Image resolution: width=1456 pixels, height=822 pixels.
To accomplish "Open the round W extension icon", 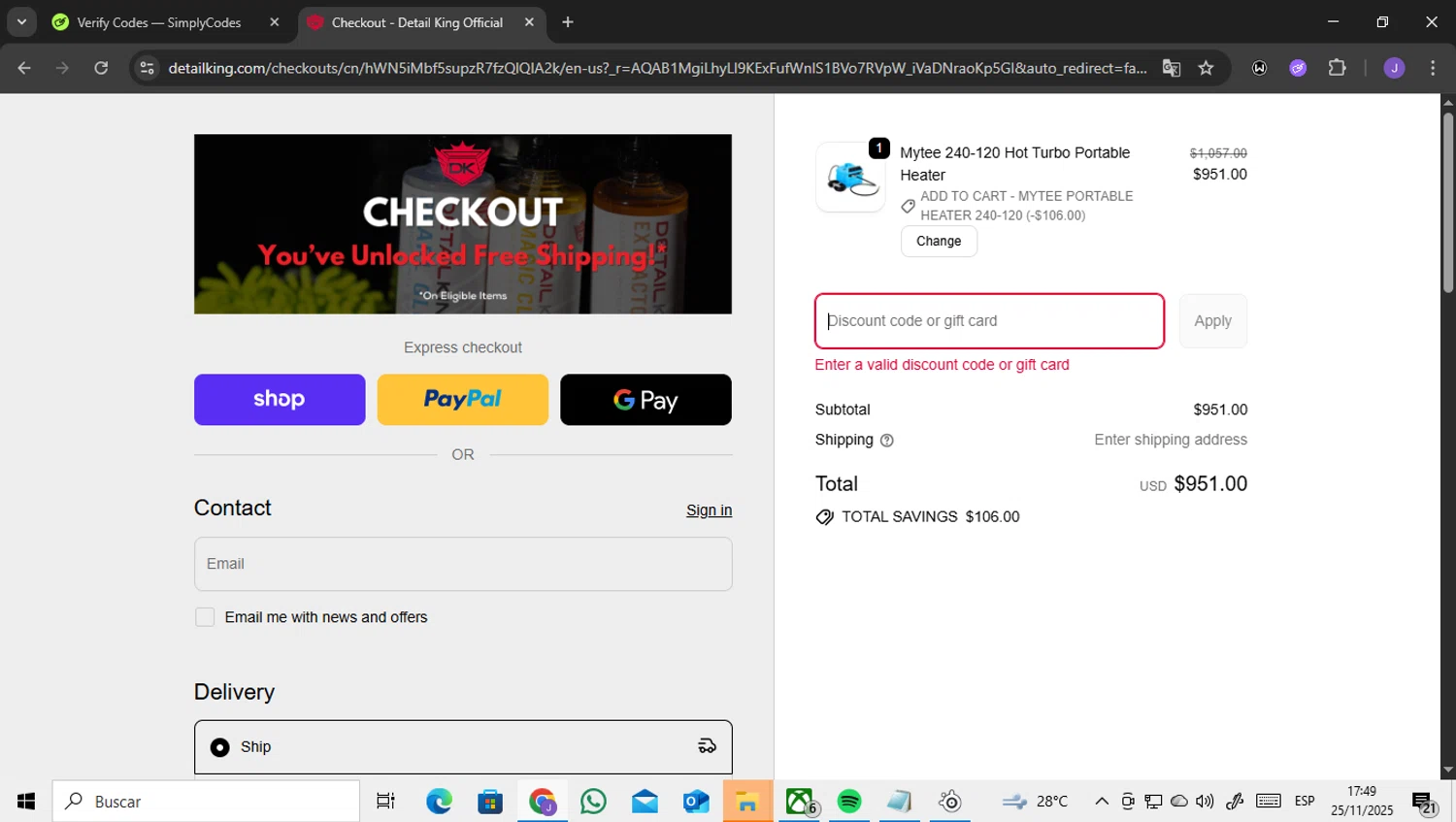I will [x=1260, y=68].
